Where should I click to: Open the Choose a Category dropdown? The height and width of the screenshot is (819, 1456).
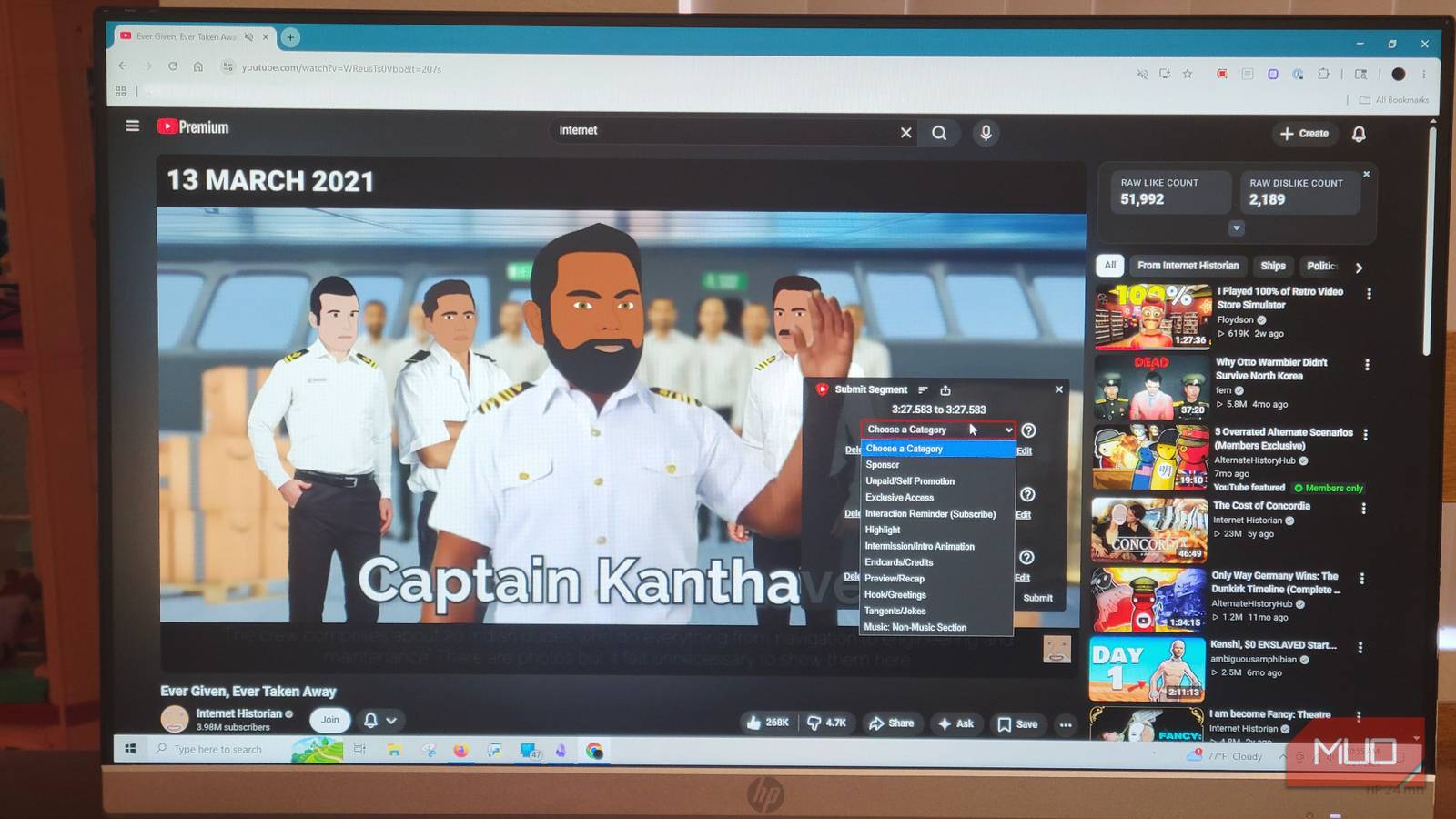tap(939, 430)
